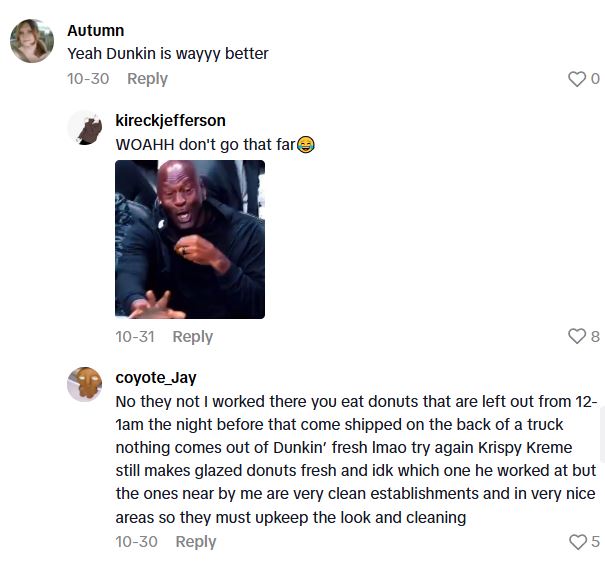Screen dimensions: 605x569
Task: Click the like count on coyote_Jay's comment
Action: pyautogui.click(x=596, y=542)
